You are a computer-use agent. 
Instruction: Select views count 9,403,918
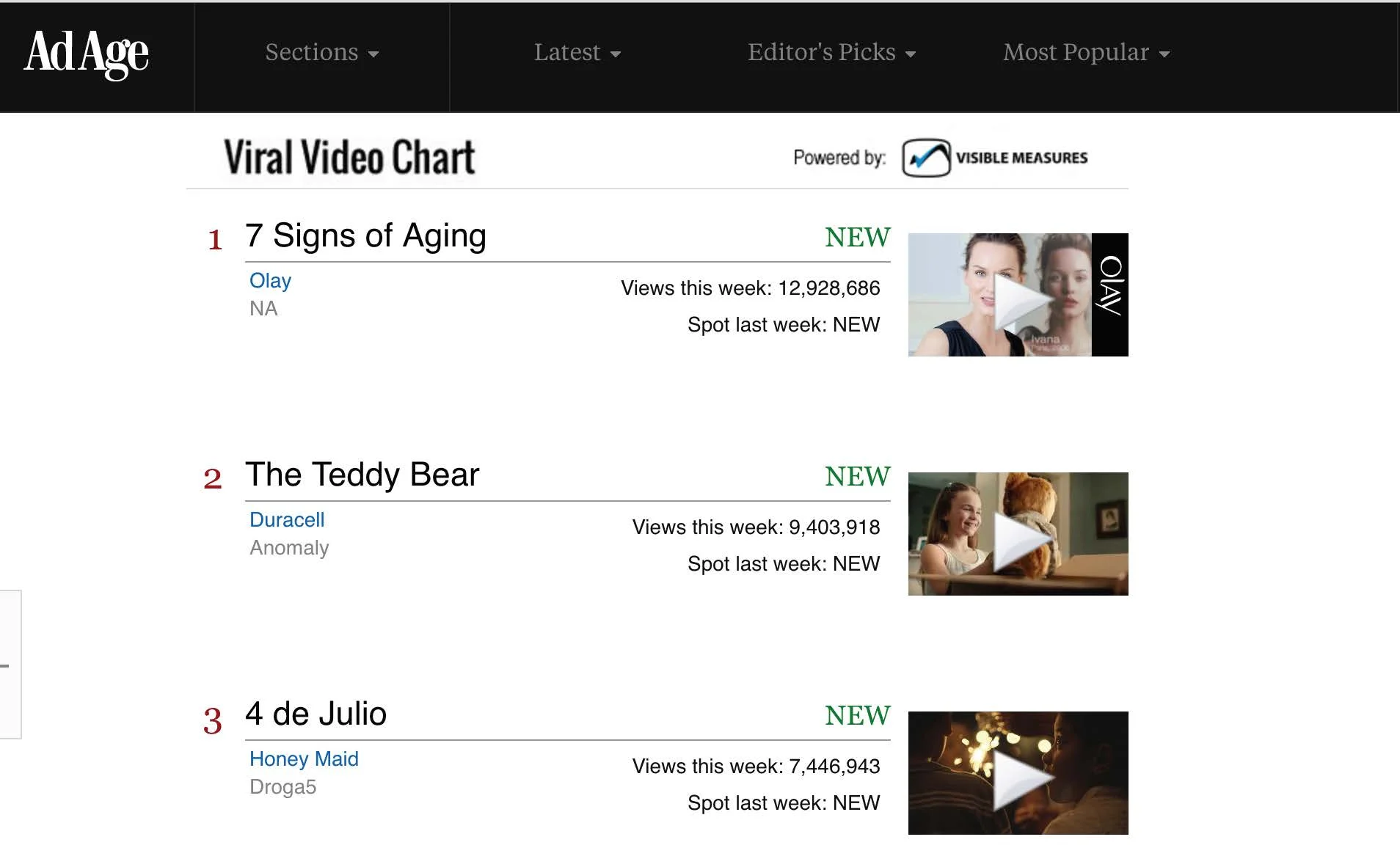[834, 527]
